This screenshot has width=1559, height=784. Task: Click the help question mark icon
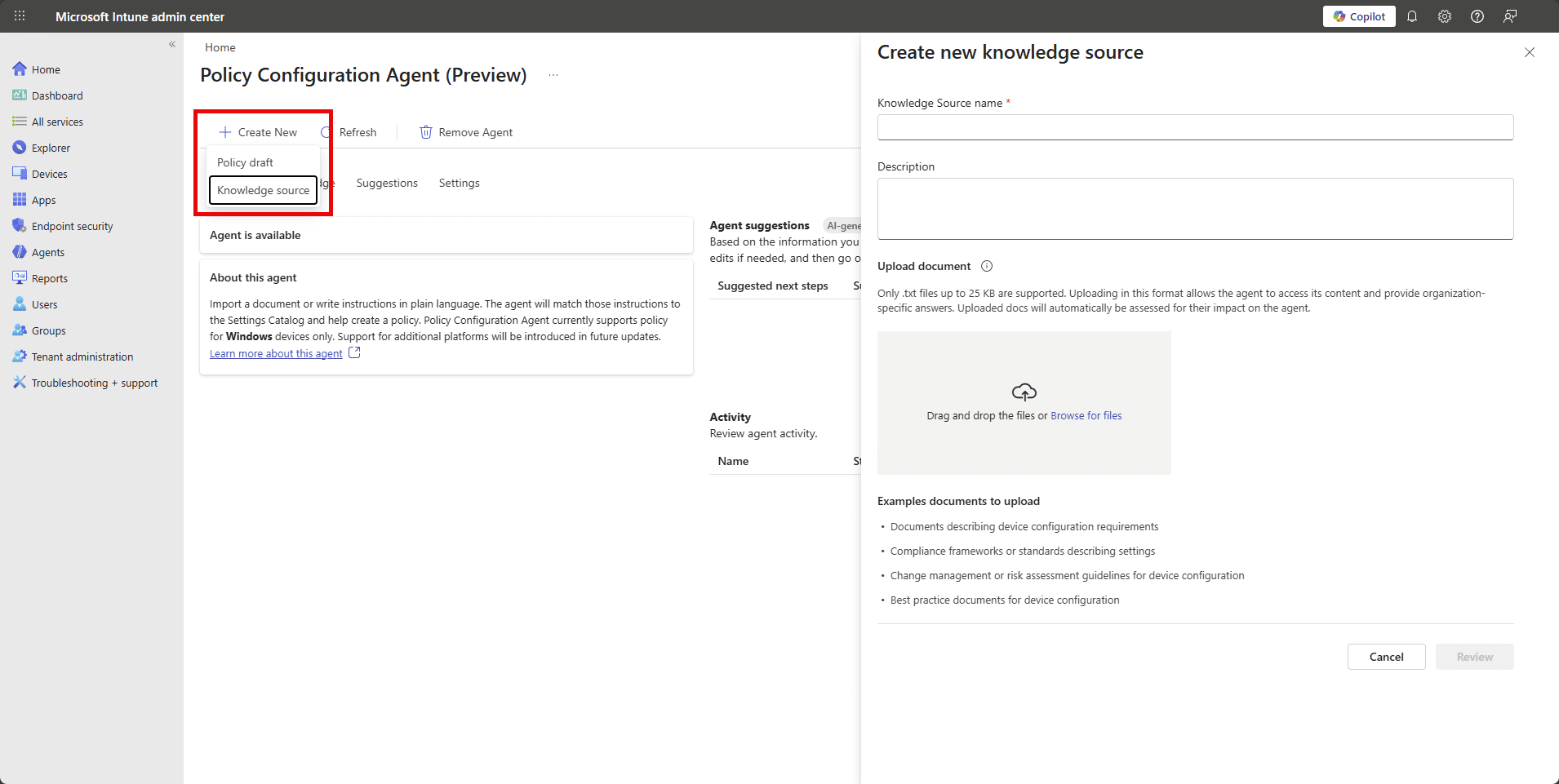pyautogui.click(x=1477, y=16)
